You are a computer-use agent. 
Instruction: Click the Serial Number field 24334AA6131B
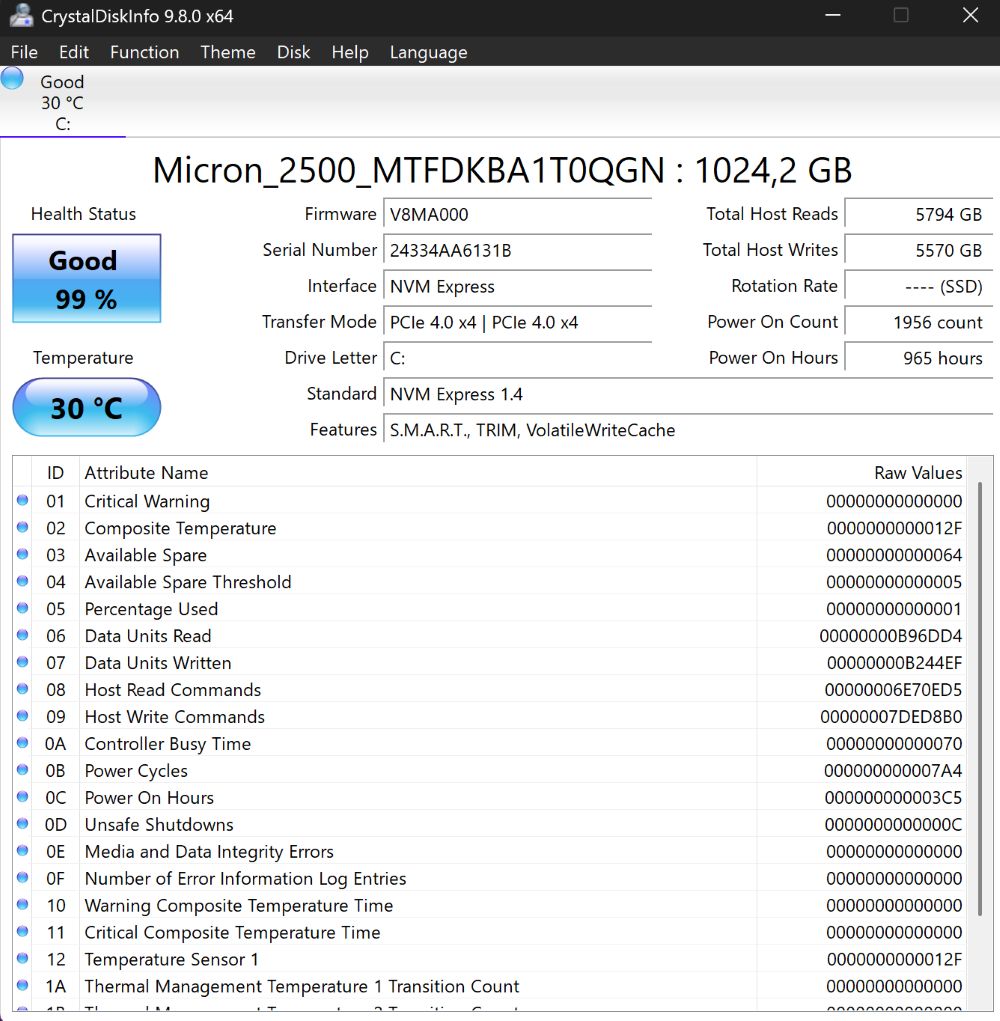[x=518, y=250]
